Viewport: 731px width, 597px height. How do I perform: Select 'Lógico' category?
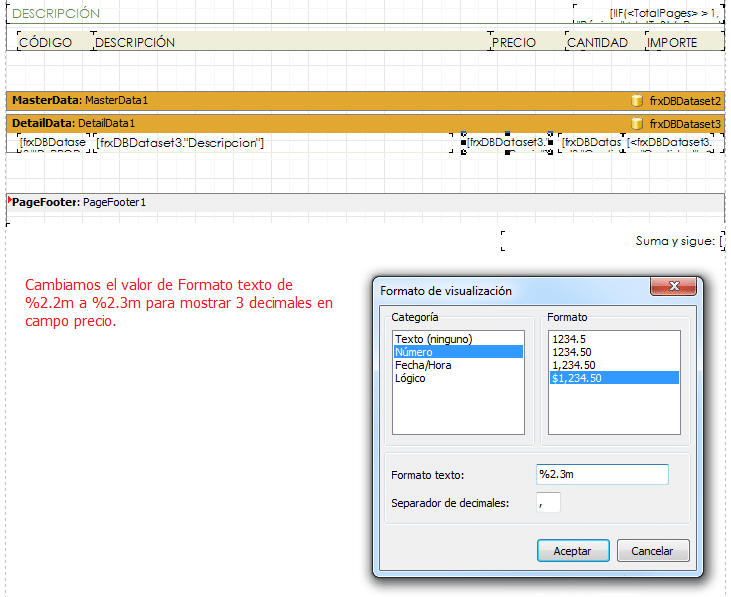pyautogui.click(x=458, y=378)
